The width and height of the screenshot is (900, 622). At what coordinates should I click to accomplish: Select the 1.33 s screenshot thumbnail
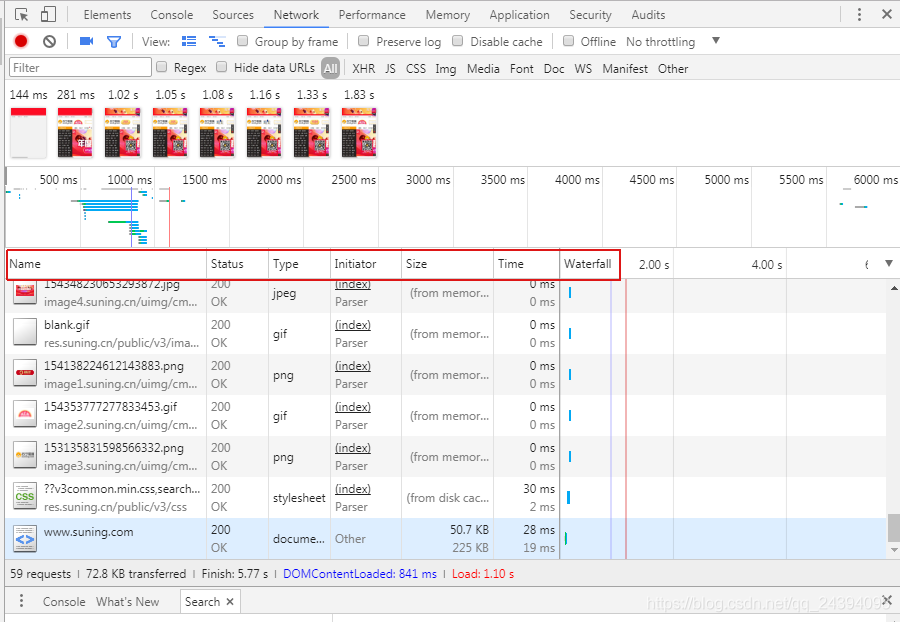(x=312, y=133)
